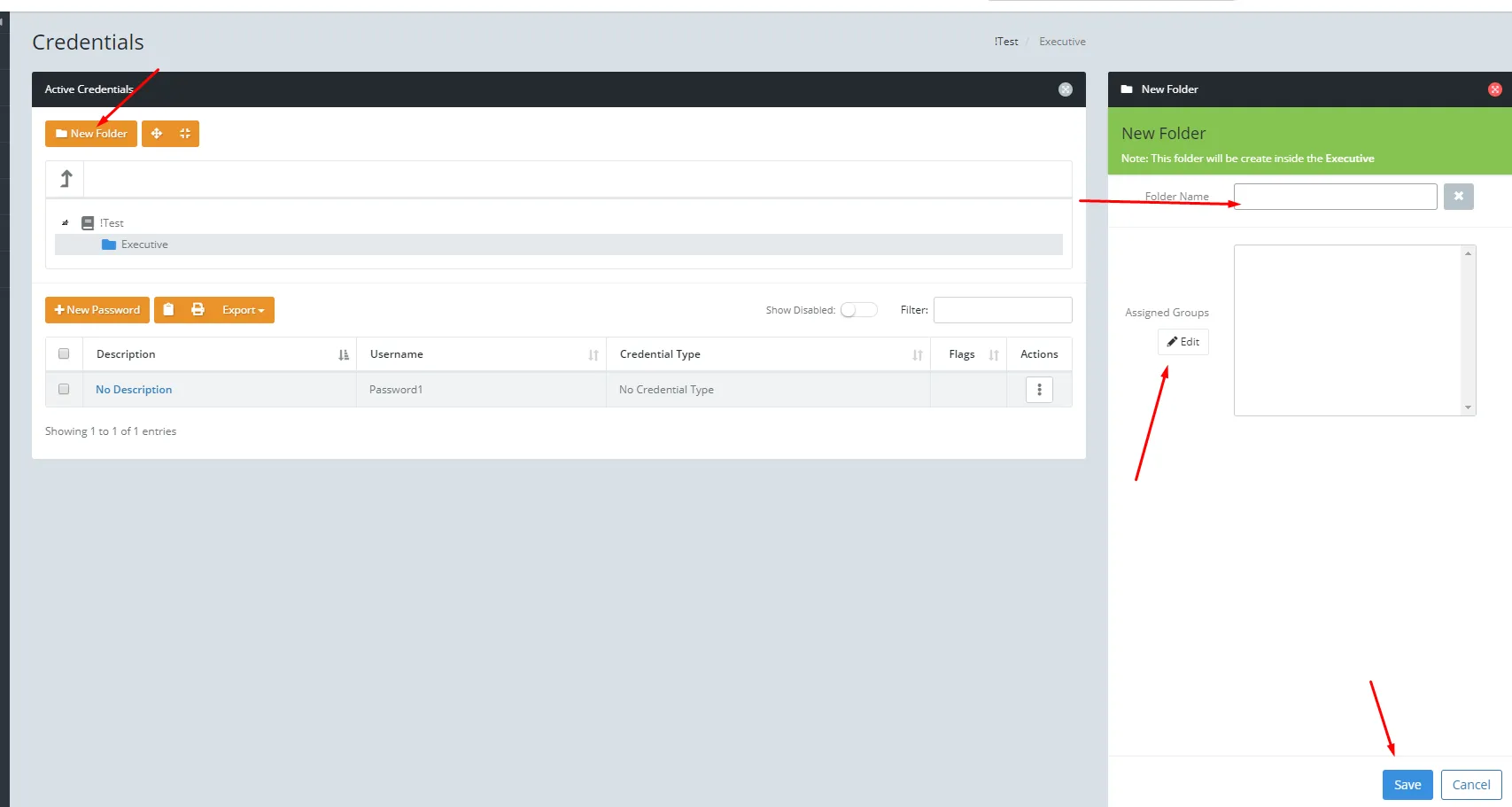Sort credentials using the Flags column arrows
Image resolution: width=1512 pixels, height=807 pixels.
[x=994, y=353]
